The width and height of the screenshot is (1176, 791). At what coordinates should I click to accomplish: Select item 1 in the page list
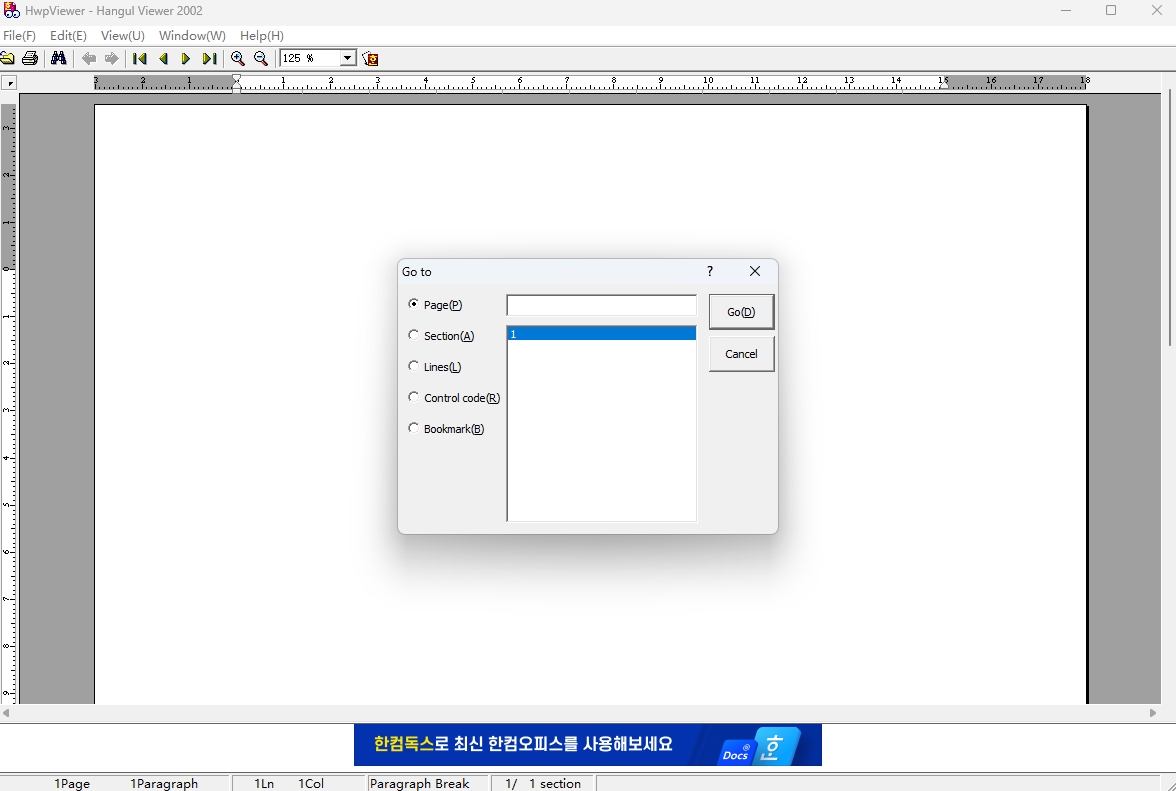(602, 334)
